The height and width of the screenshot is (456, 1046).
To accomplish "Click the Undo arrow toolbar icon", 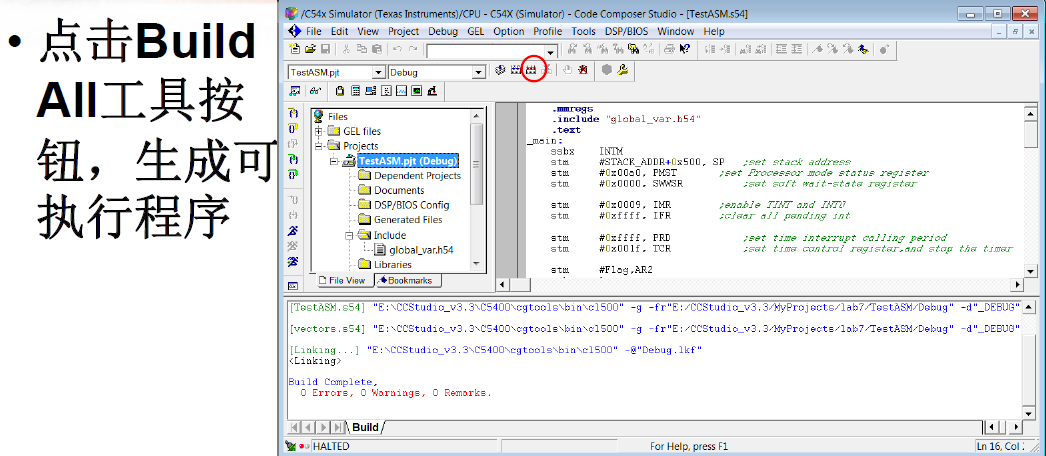I will [x=397, y=49].
